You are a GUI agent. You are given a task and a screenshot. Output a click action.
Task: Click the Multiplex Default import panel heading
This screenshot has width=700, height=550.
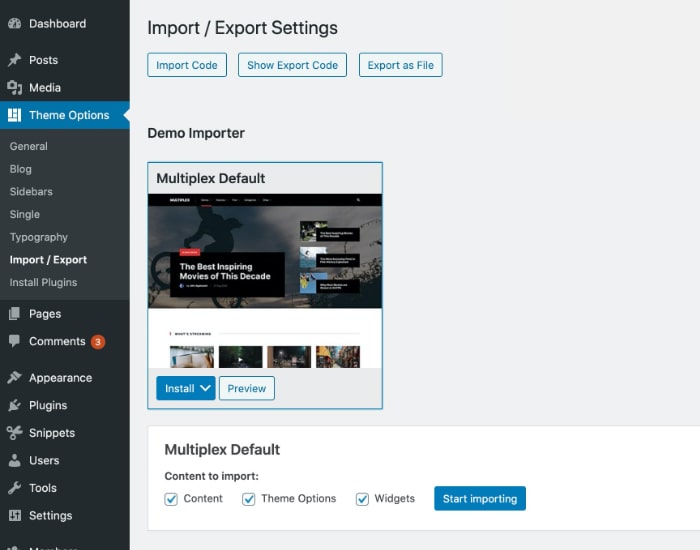222,450
